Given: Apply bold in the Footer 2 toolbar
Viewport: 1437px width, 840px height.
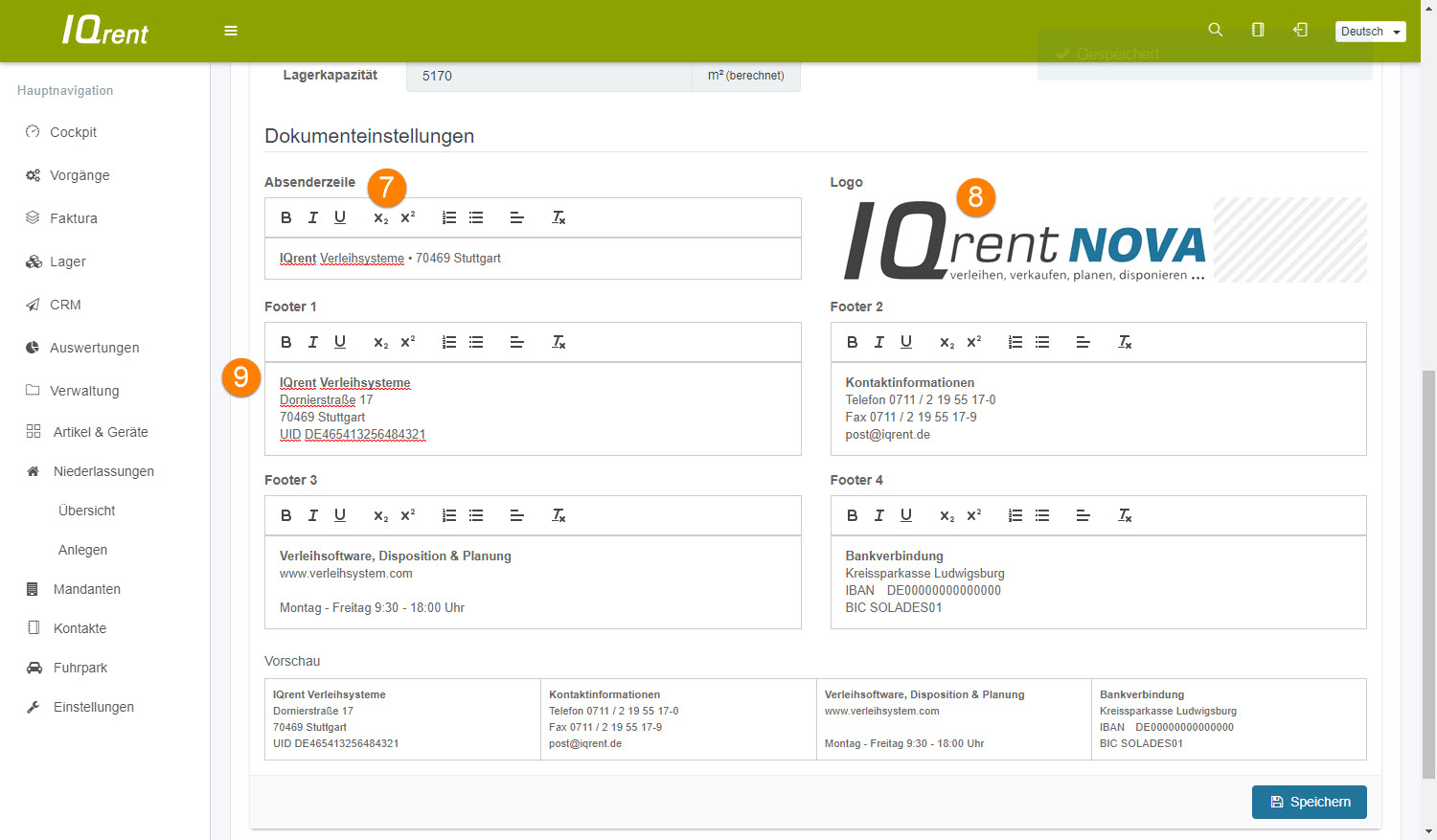Looking at the screenshot, I should point(852,342).
